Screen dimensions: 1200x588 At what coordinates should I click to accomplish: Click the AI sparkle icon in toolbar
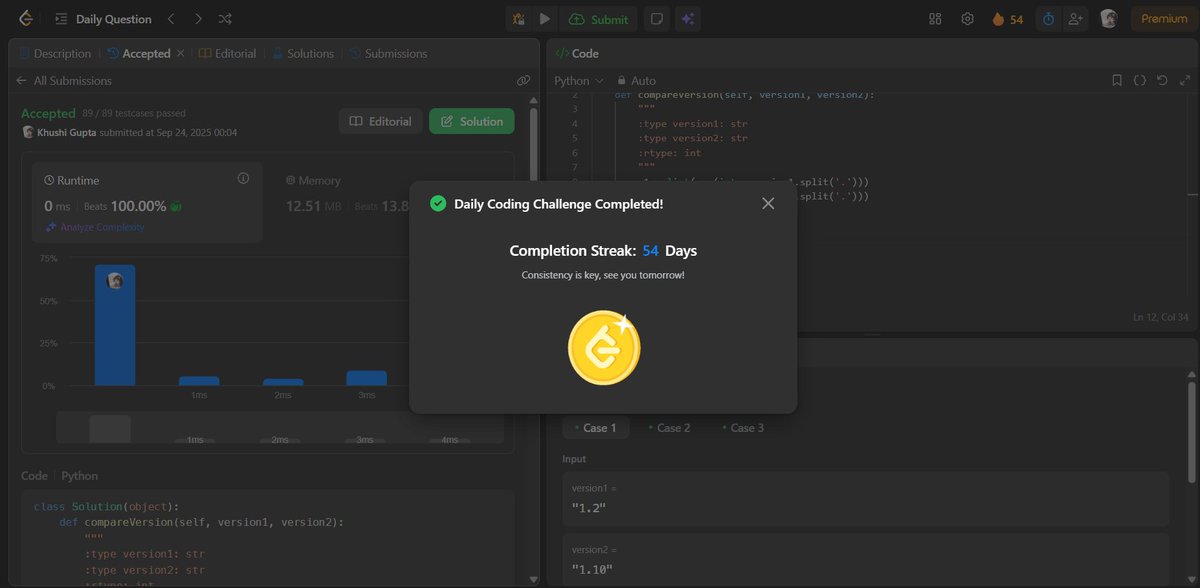687,19
